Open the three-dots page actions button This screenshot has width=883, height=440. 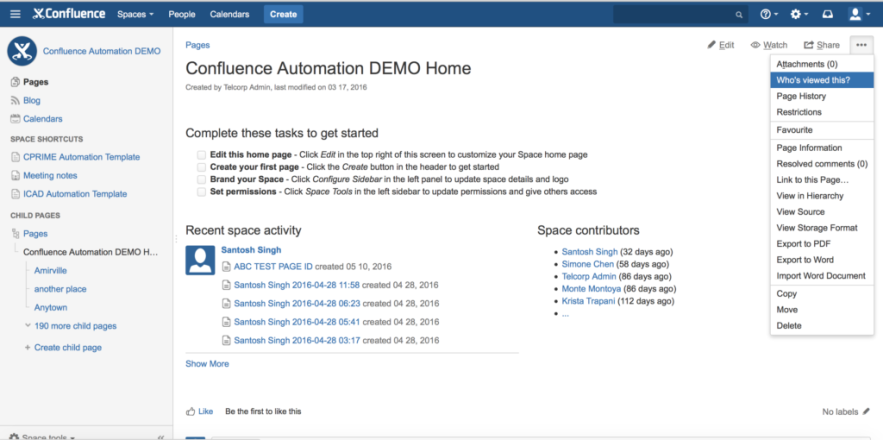(x=861, y=45)
